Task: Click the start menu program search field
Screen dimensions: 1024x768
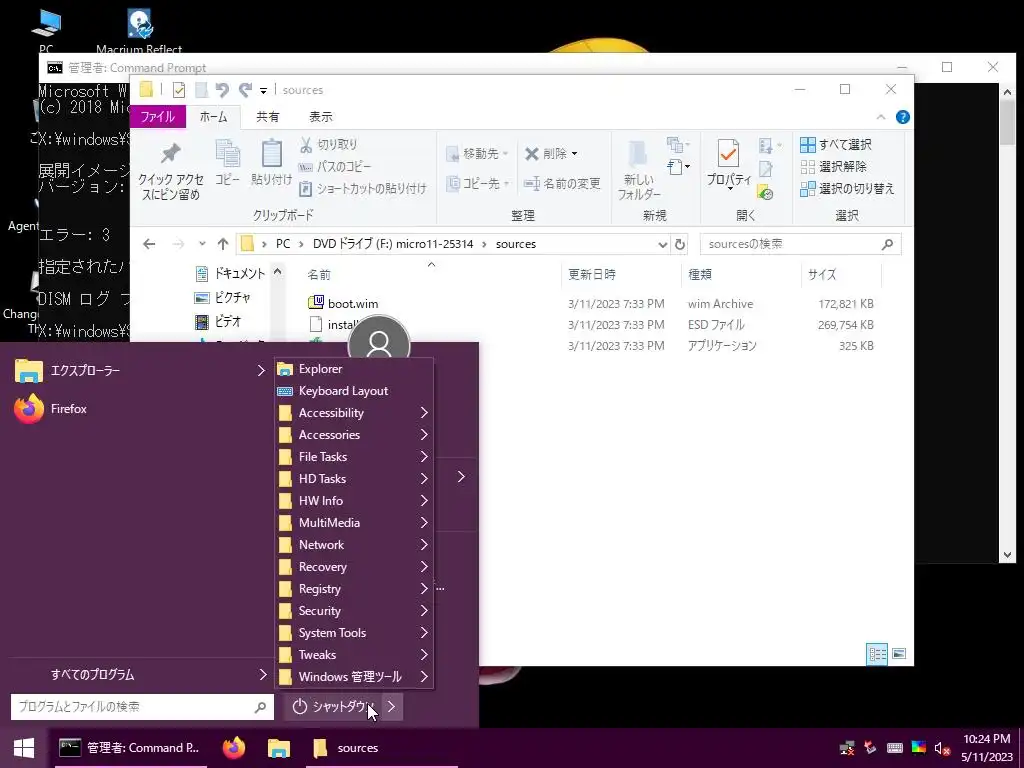Action: click(x=141, y=707)
